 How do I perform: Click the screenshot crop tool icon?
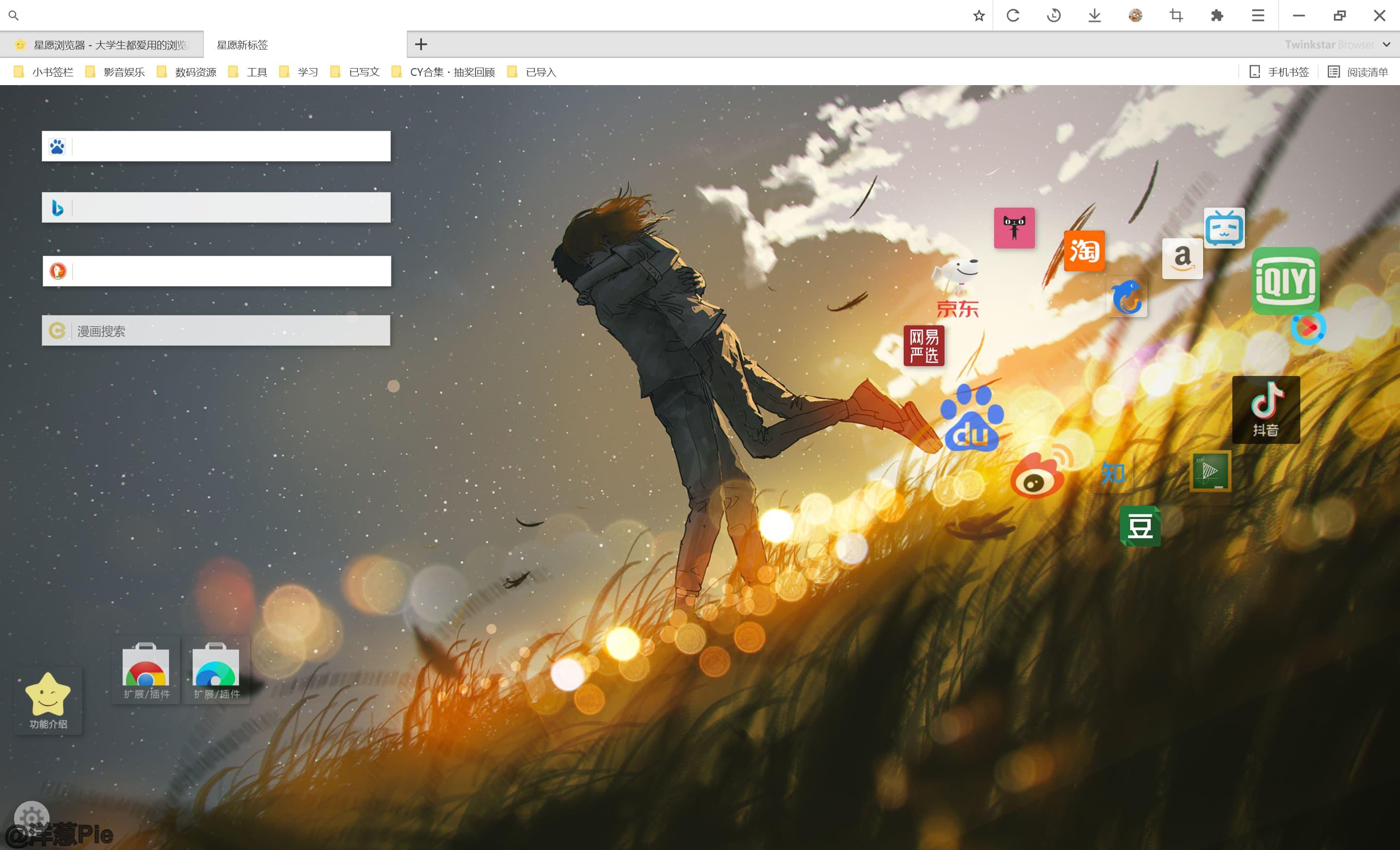(x=1176, y=16)
